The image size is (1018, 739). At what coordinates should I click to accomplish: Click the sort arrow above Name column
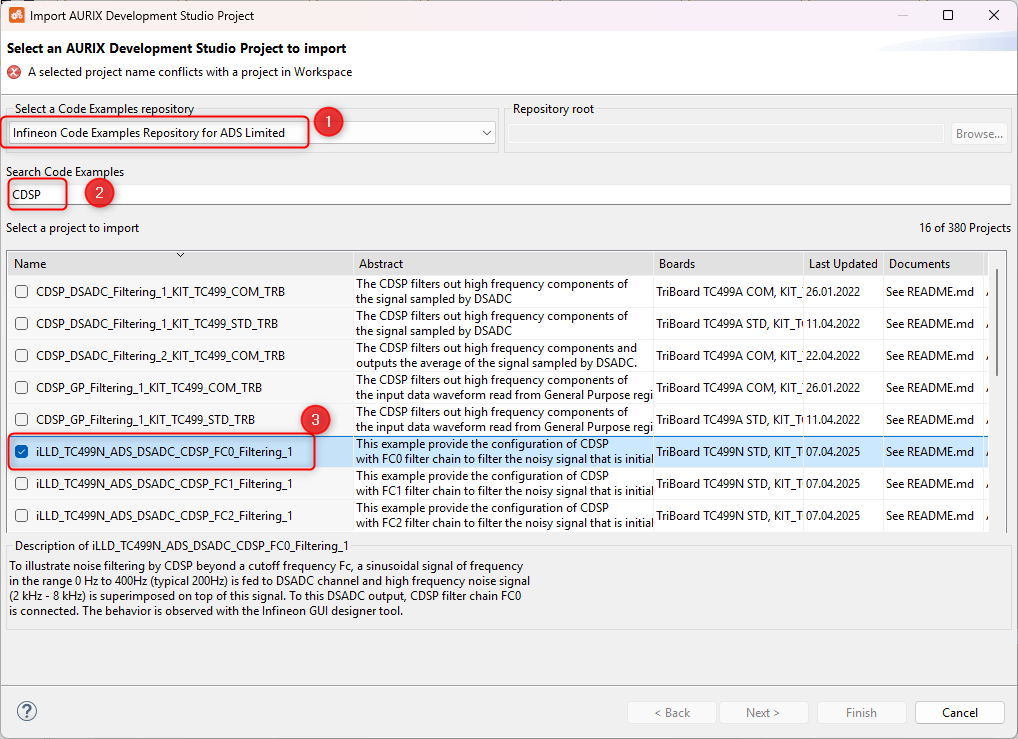coord(180,254)
